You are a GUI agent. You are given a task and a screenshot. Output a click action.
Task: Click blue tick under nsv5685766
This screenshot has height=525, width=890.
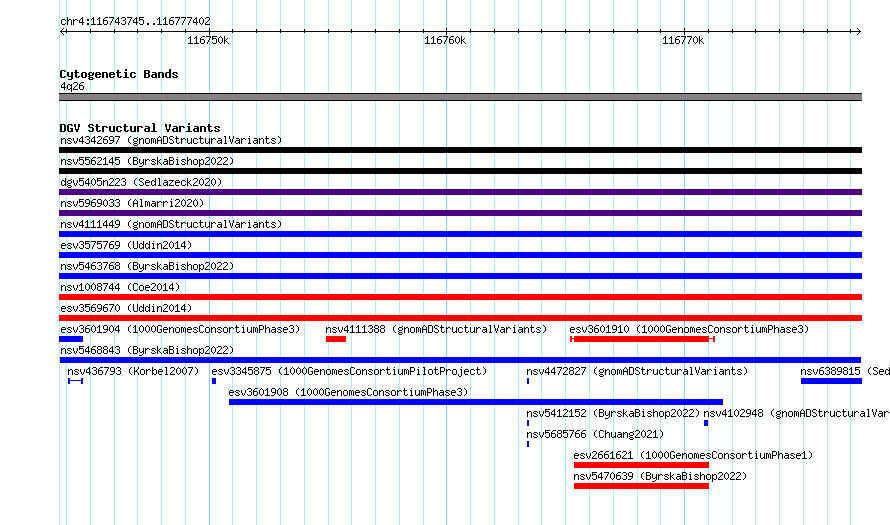[528, 444]
